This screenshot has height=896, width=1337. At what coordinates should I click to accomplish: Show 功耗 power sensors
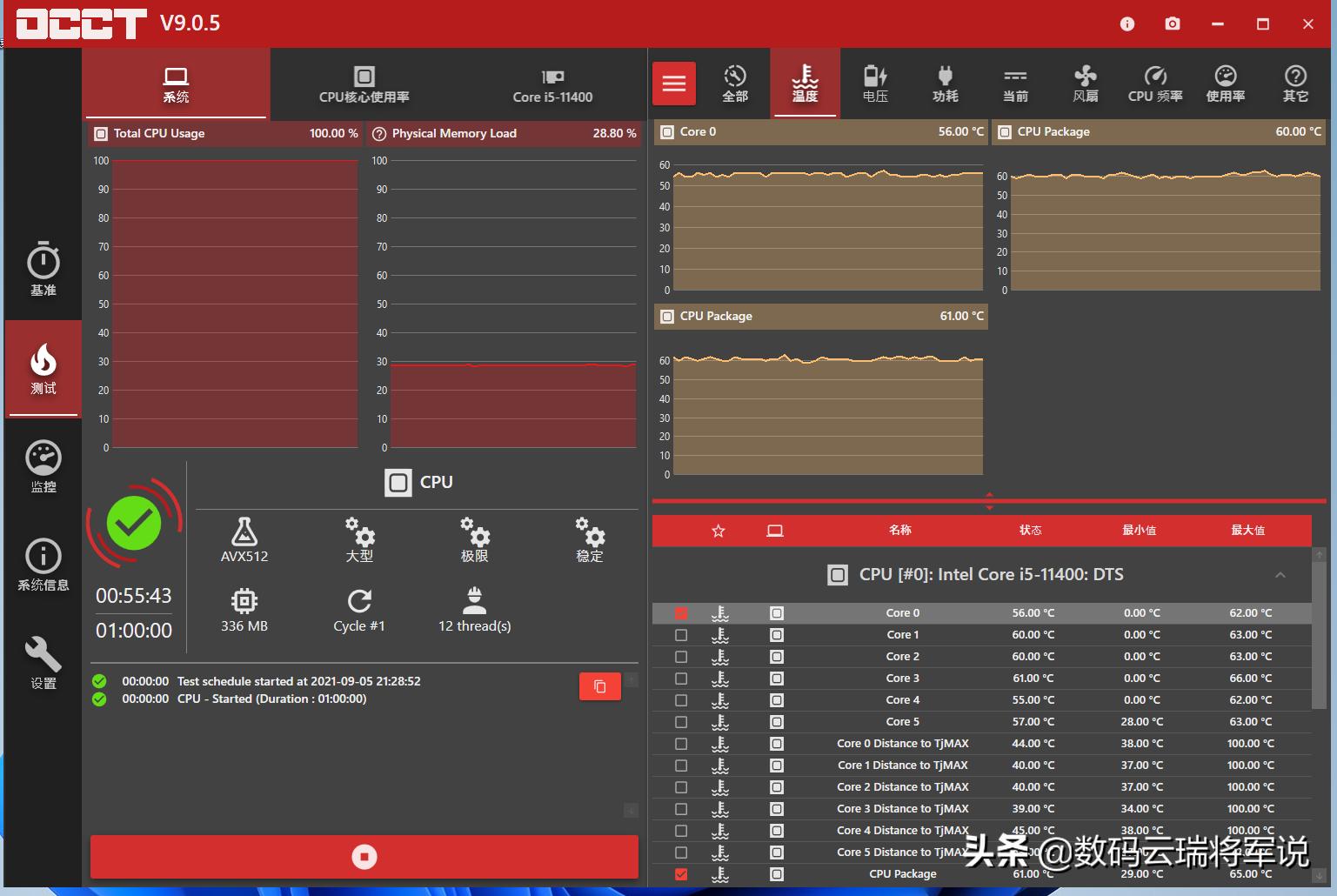945,84
